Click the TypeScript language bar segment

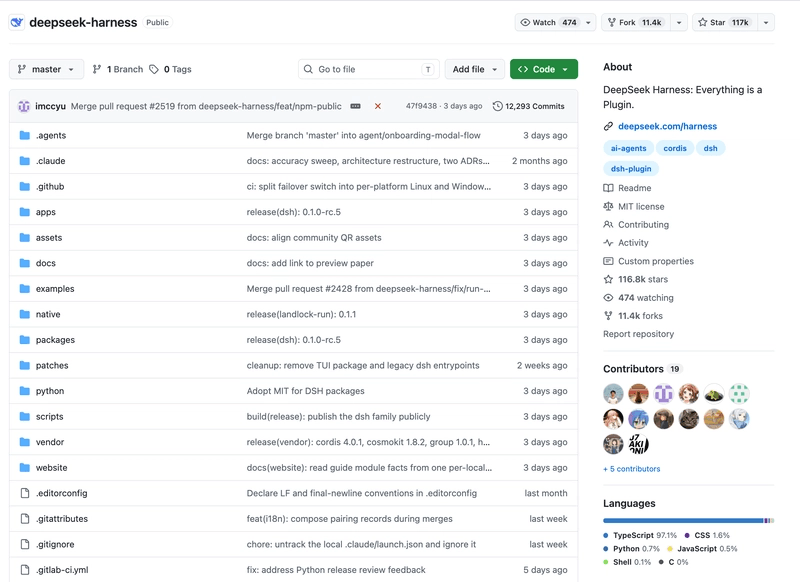[x=683, y=520]
